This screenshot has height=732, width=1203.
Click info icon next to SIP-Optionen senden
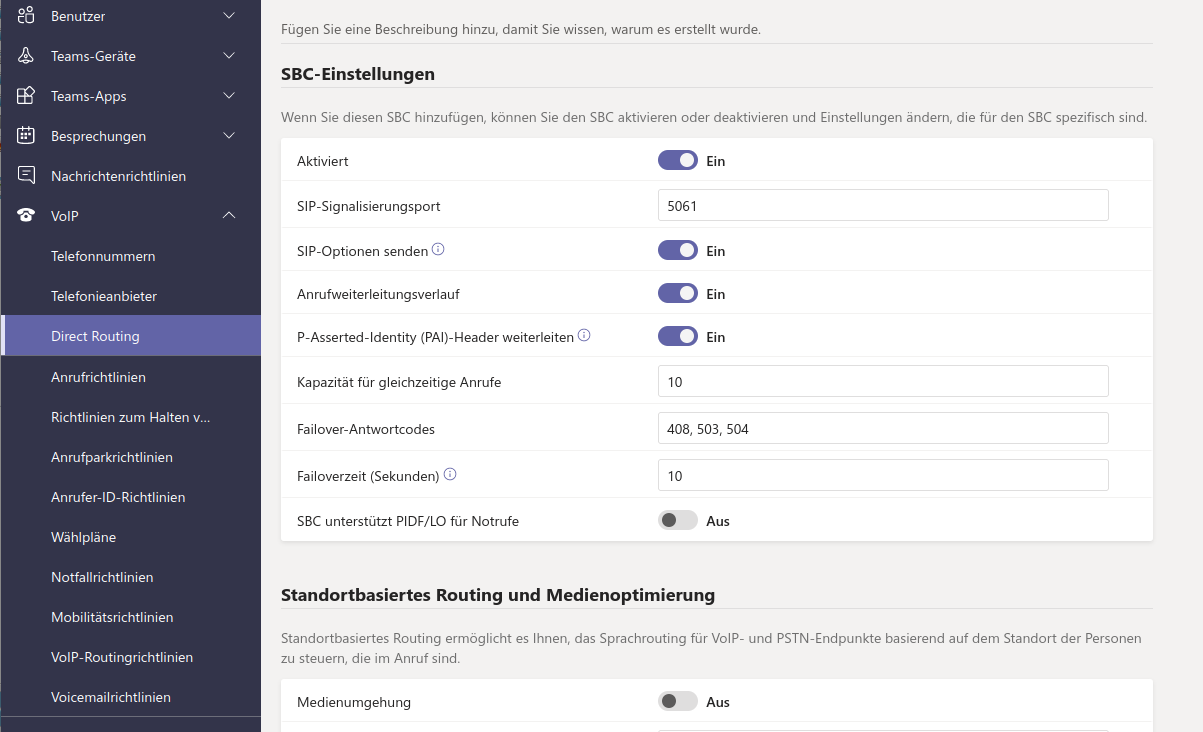coord(438,250)
